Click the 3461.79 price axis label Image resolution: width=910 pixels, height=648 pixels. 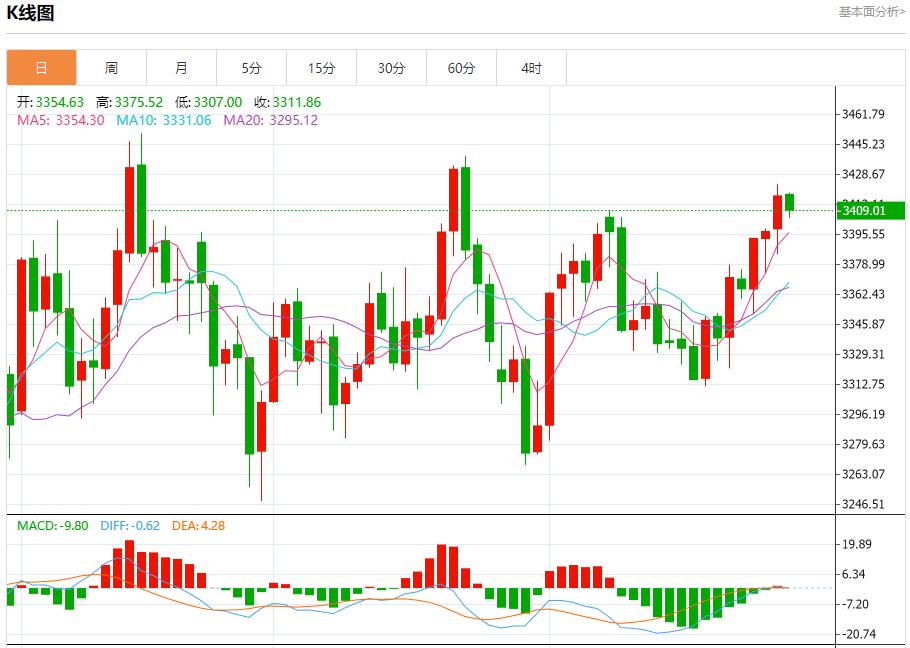tap(865, 114)
